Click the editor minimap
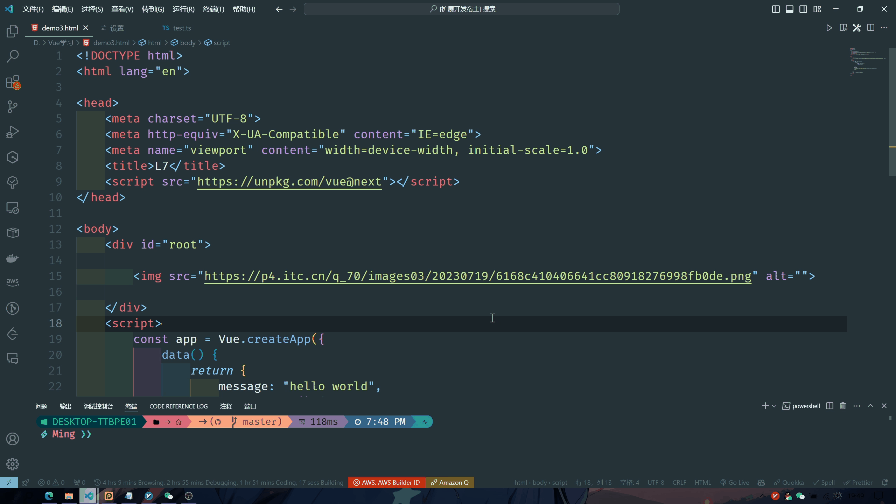Screen dimensions: 896x504 tap(867, 63)
